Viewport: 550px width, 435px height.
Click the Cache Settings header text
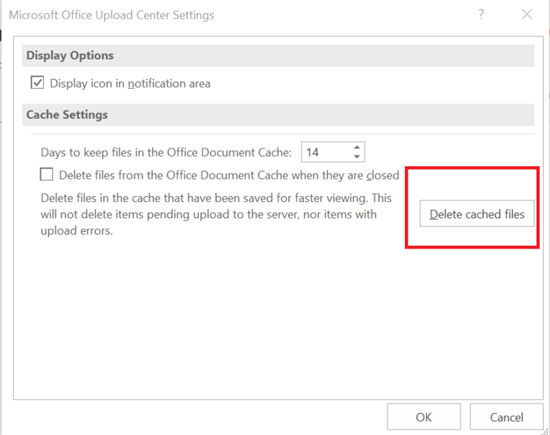pos(67,114)
